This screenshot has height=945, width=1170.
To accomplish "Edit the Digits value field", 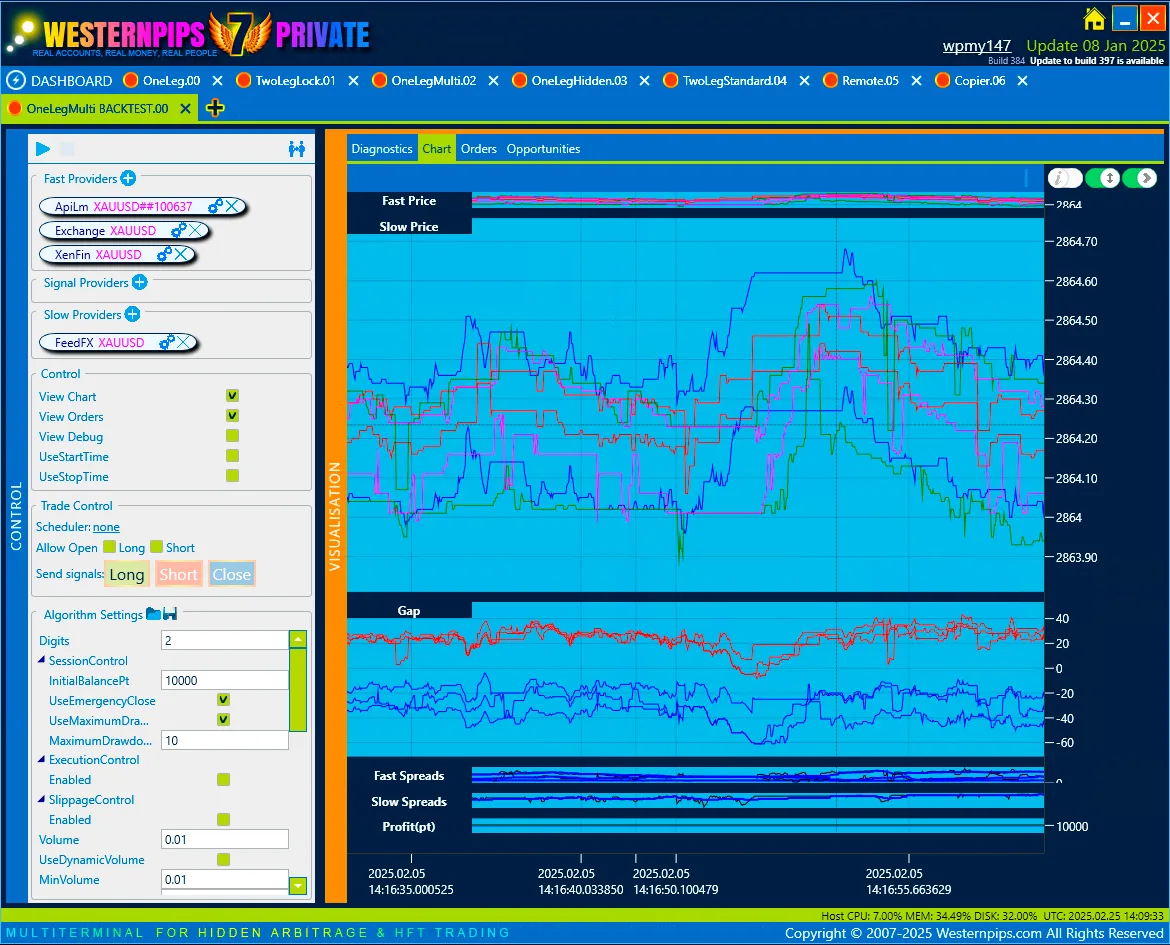I will tap(224, 640).
